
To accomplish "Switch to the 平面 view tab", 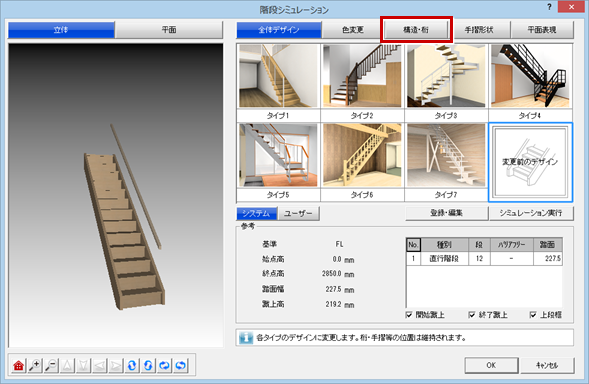I will pos(169,30).
